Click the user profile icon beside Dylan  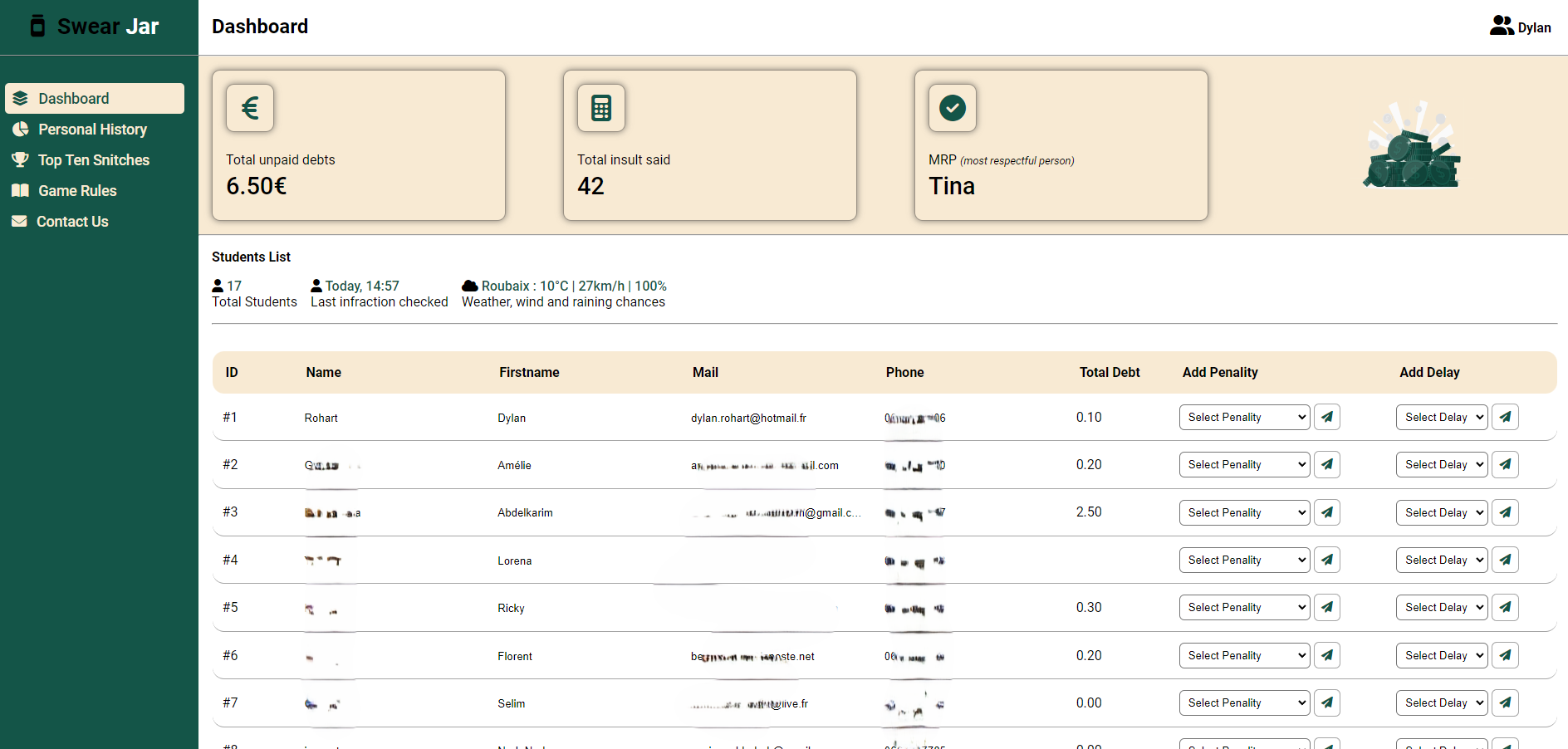1501,27
